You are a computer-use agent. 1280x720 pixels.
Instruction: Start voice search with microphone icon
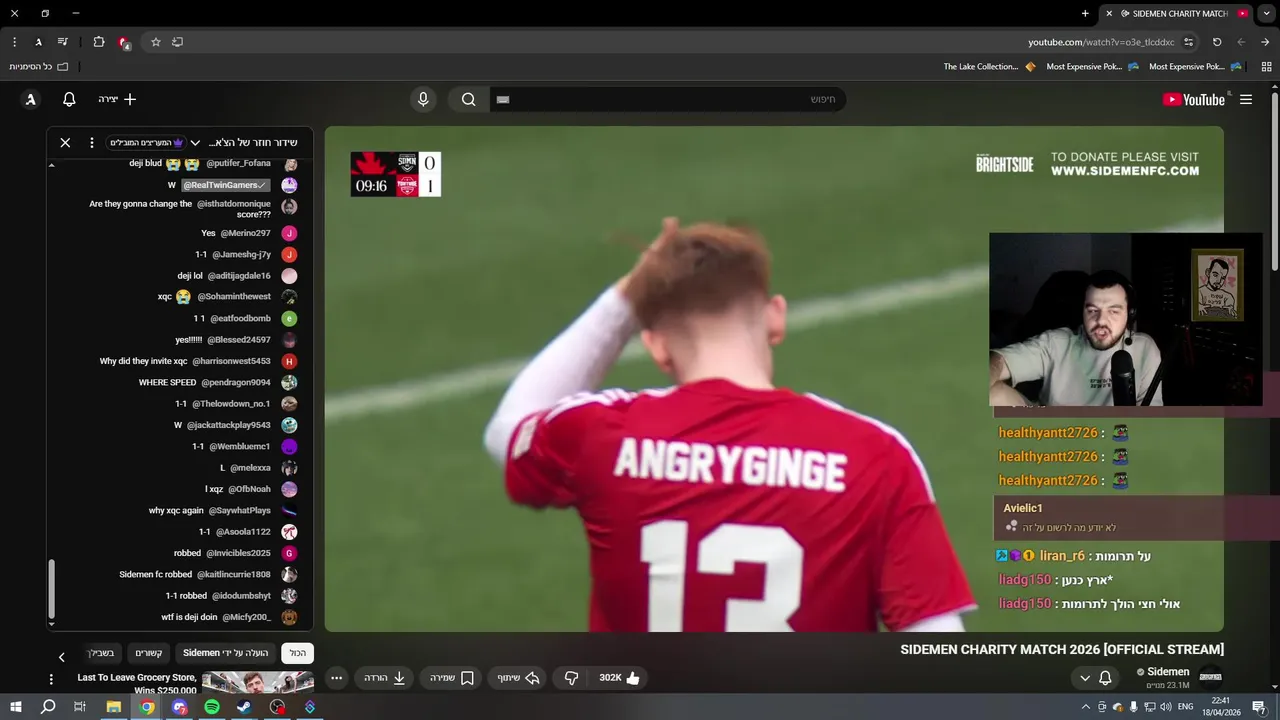click(x=423, y=99)
